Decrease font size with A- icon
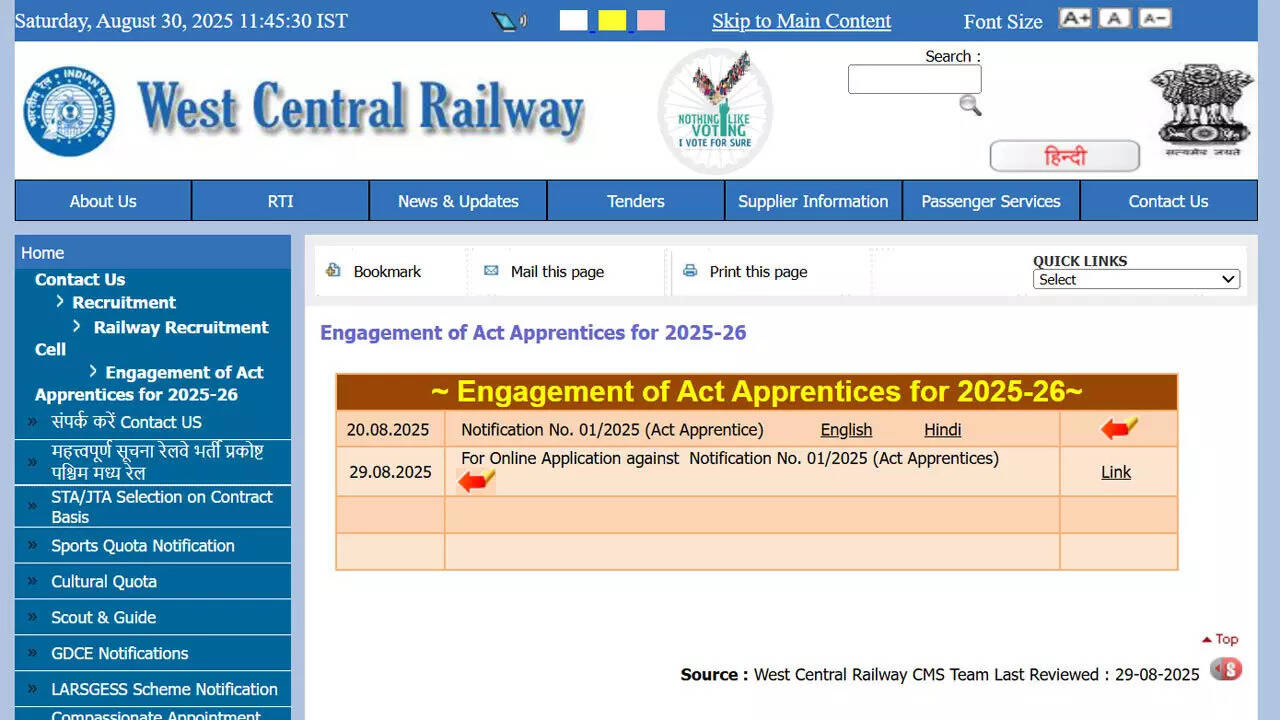The image size is (1280, 720). 1154,18
